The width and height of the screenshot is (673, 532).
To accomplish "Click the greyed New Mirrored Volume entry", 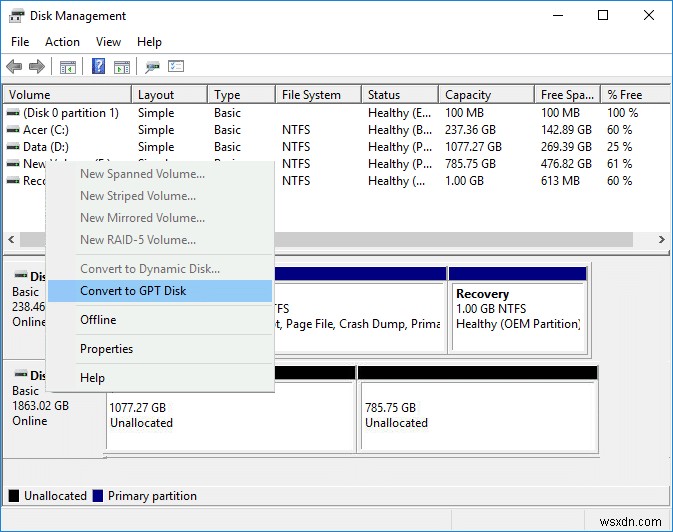I will (160, 218).
